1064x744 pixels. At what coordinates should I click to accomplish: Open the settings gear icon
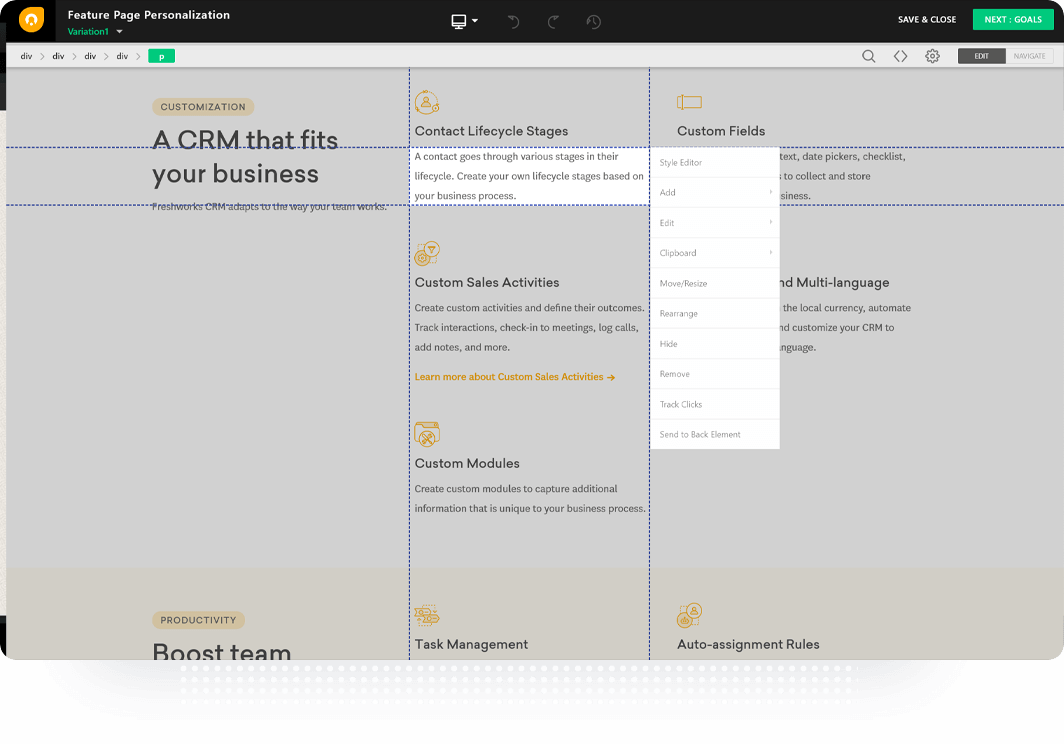click(932, 56)
